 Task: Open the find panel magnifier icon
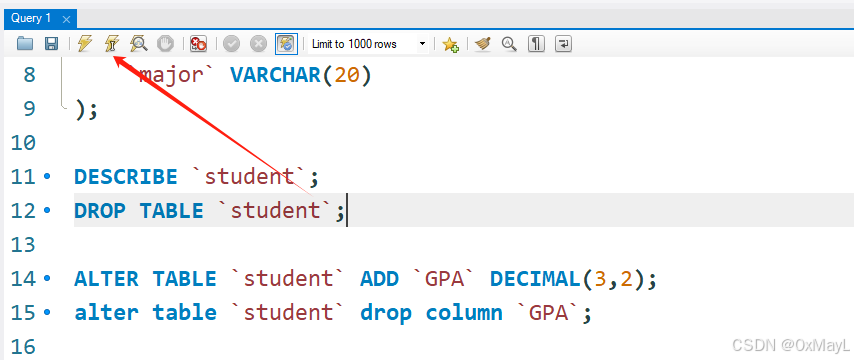(509, 44)
